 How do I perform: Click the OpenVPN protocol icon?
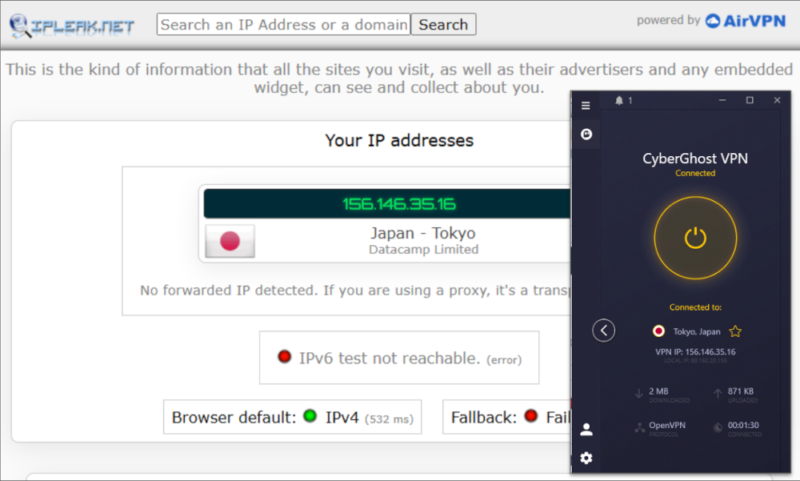[640, 428]
